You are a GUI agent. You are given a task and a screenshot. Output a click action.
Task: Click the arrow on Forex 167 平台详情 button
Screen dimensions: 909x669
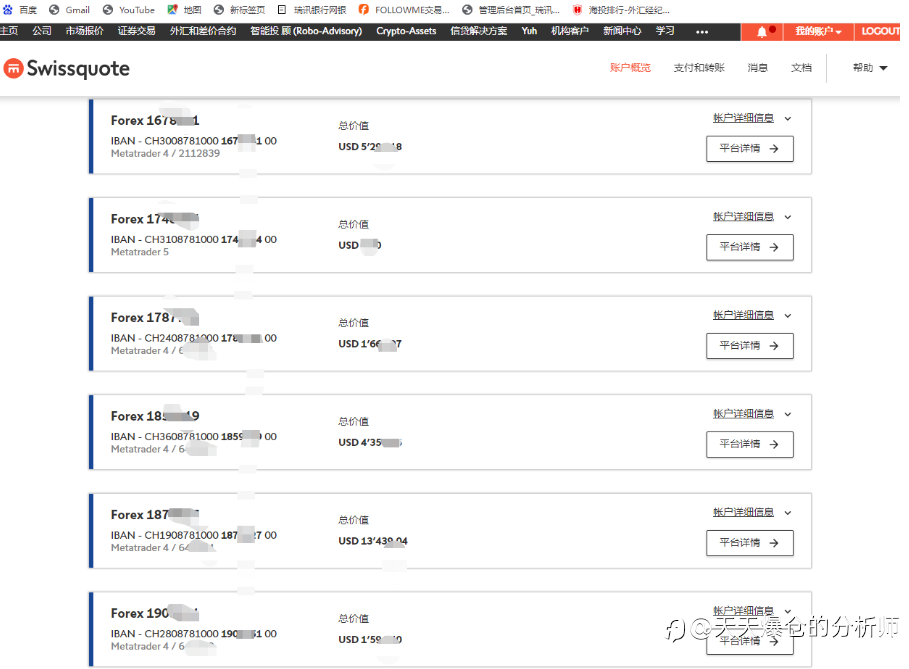tap(774, 149)
